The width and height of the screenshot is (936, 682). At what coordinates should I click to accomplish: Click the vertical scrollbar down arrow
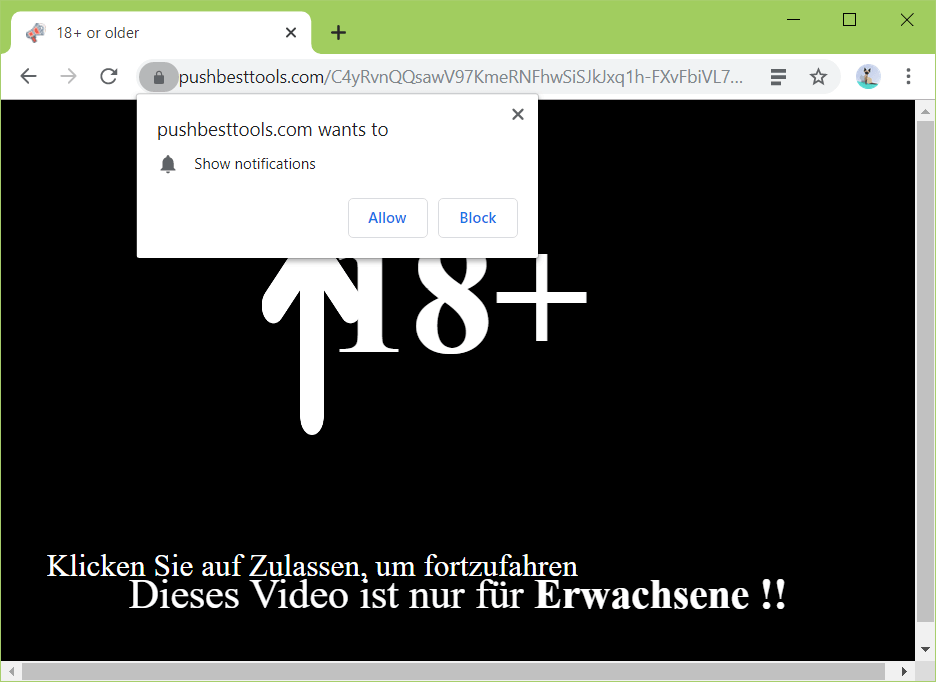925,652
